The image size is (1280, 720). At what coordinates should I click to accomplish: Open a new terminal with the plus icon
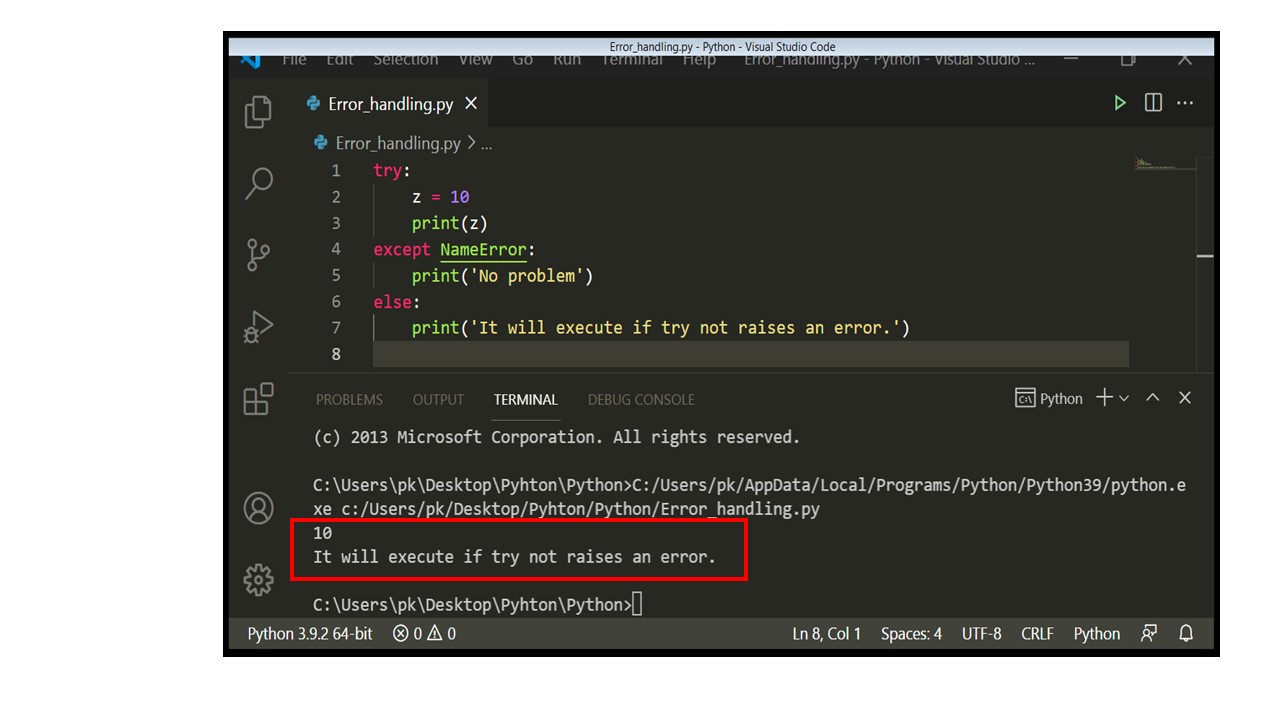(1106, 397)
